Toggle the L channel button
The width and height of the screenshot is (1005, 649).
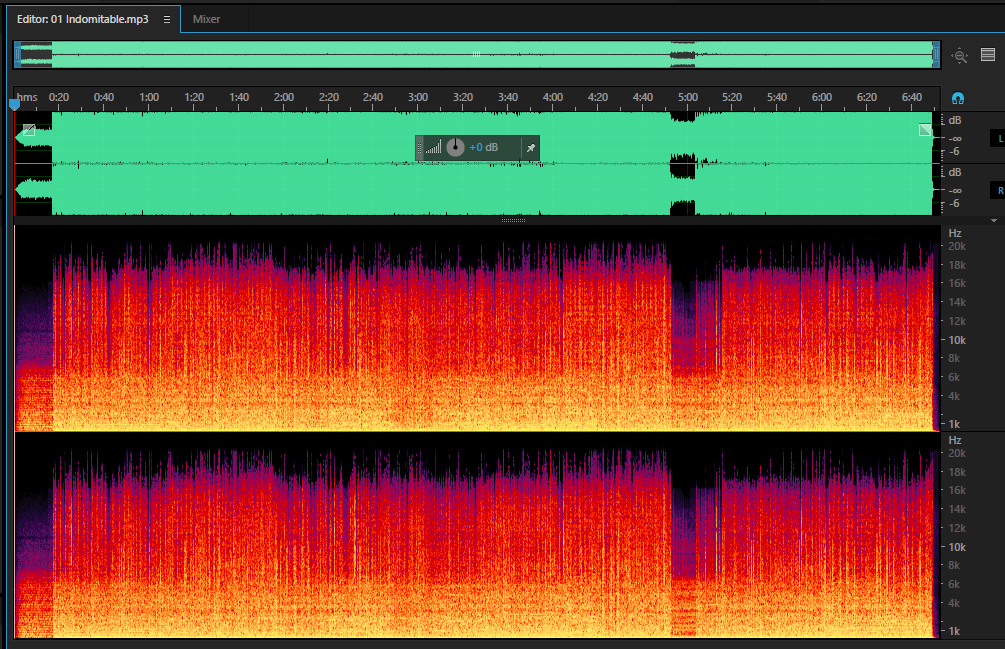point(999,138)
